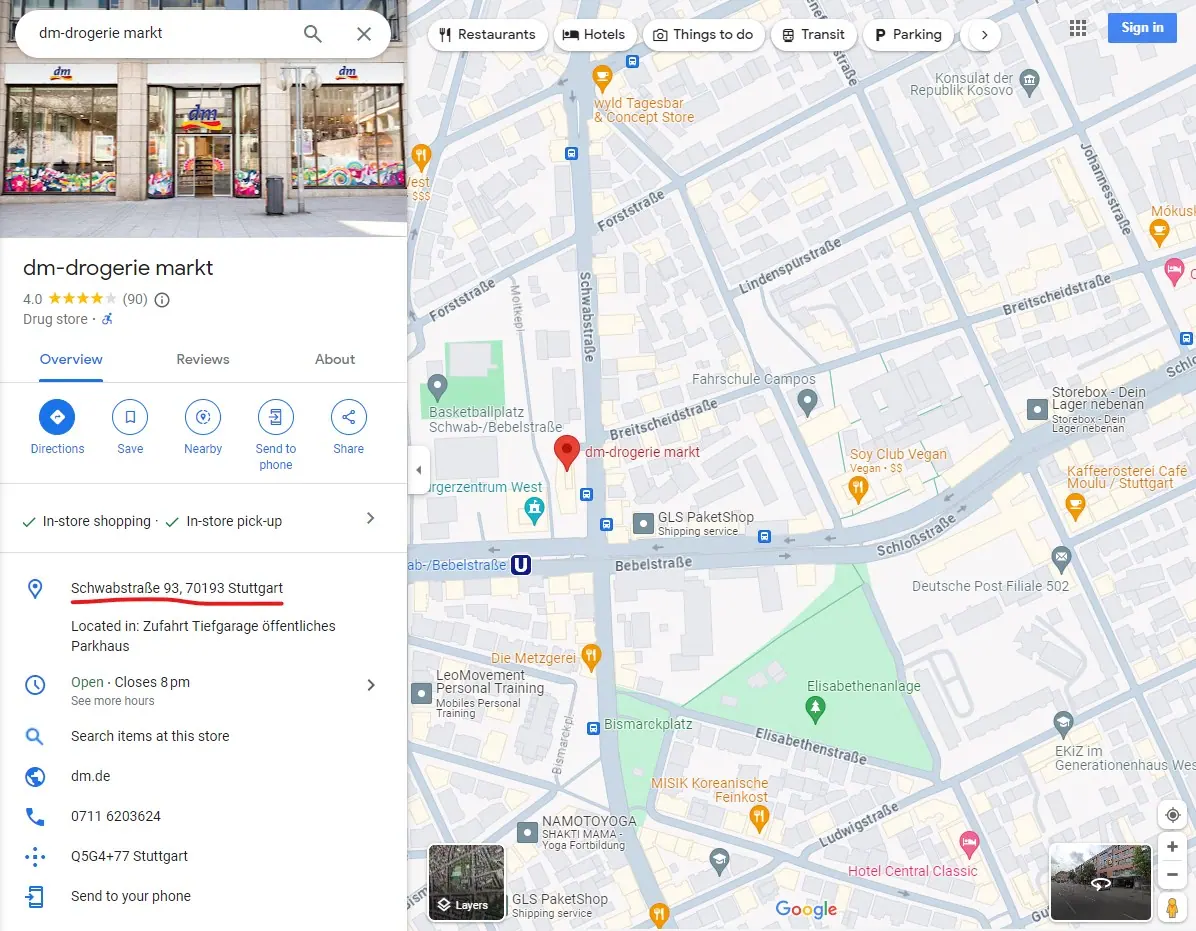1196x931 pixels.
Task: Click the search input field
Action: [x=160, y=34]
